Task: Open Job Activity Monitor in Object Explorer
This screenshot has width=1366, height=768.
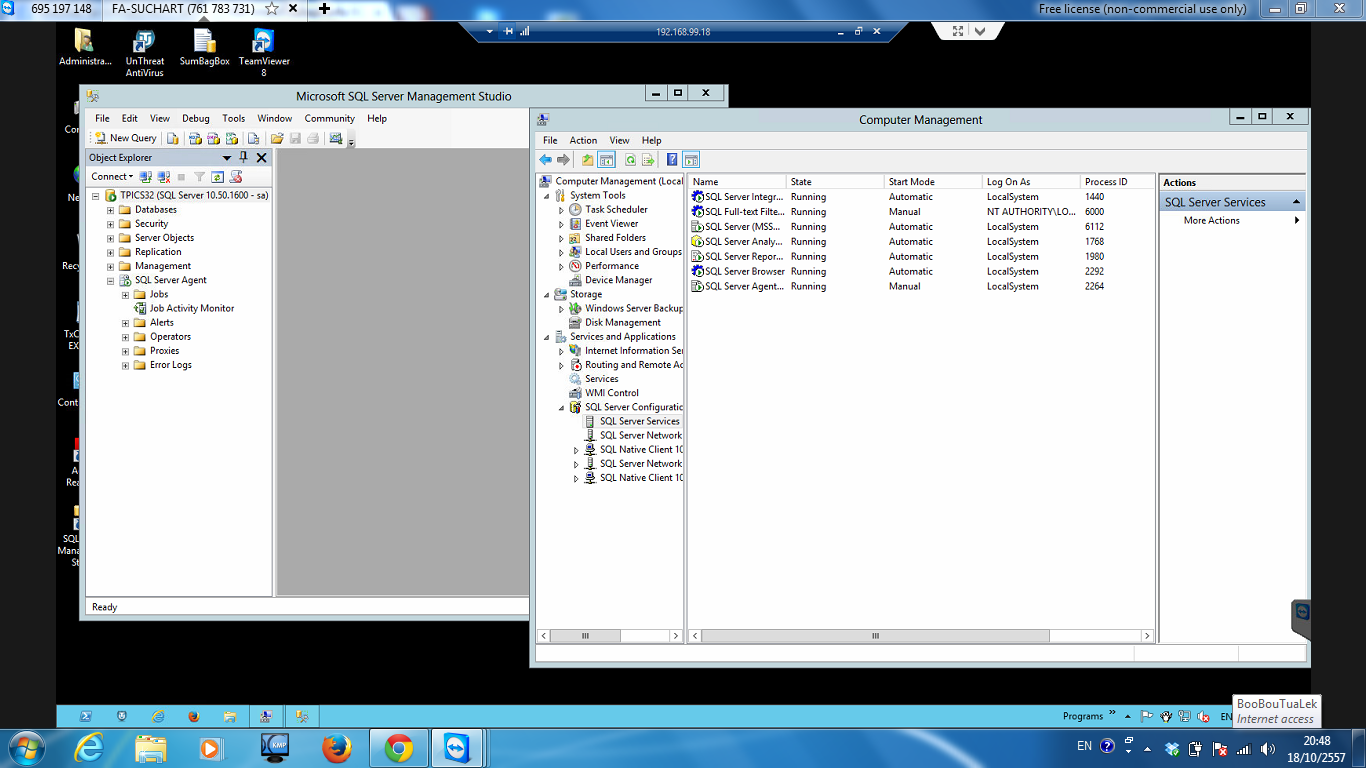Action: (x=191, y=308)
